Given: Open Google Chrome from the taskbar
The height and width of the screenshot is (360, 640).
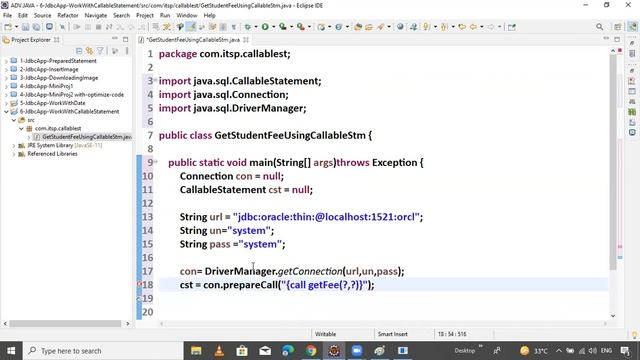Looking at the screenshot, I should (311, 351).
